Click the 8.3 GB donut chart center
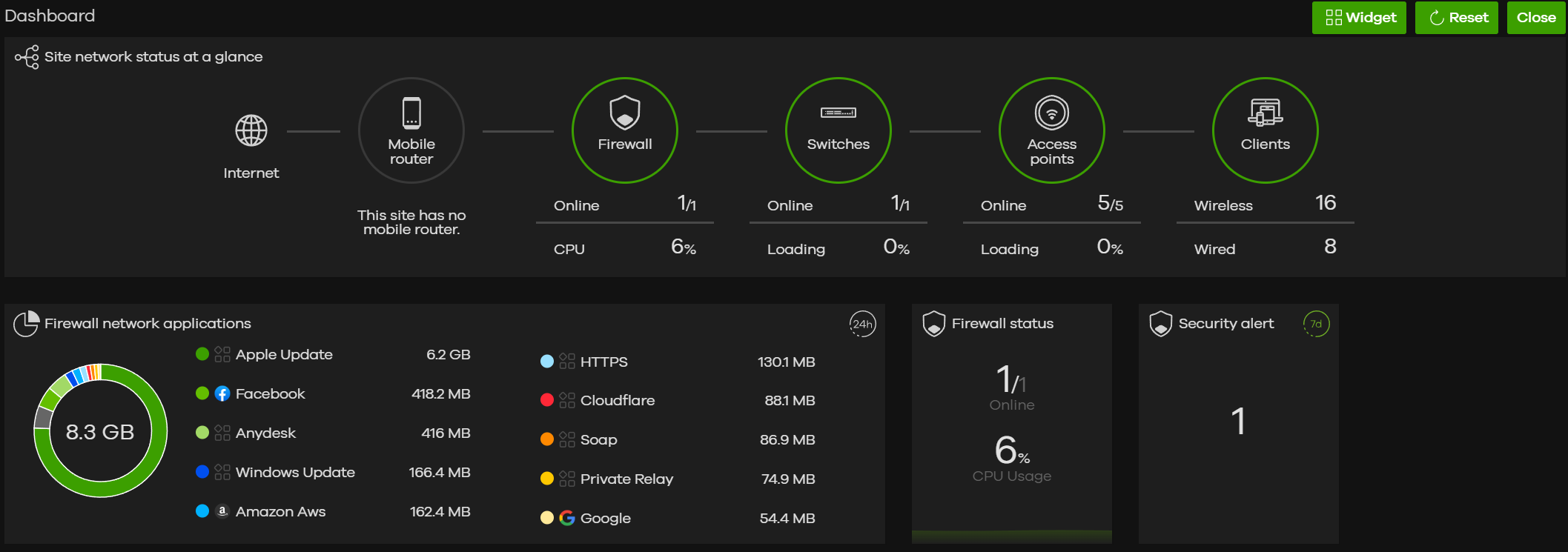This screenshot has height=552, width=1568. coord(100,431)
